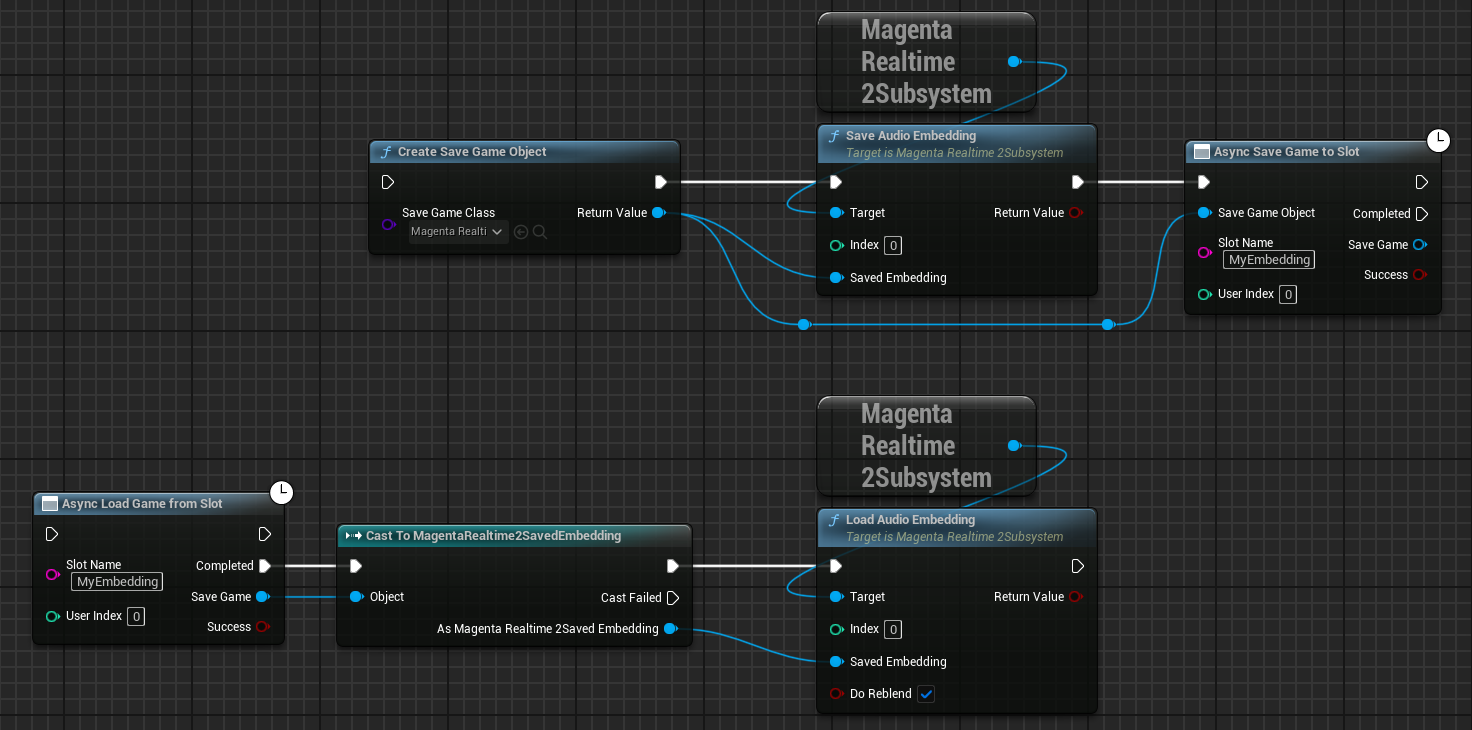
Task: Click Saved Embedding pin on Load Audio Embedding
Action: [x=836, y=662]
